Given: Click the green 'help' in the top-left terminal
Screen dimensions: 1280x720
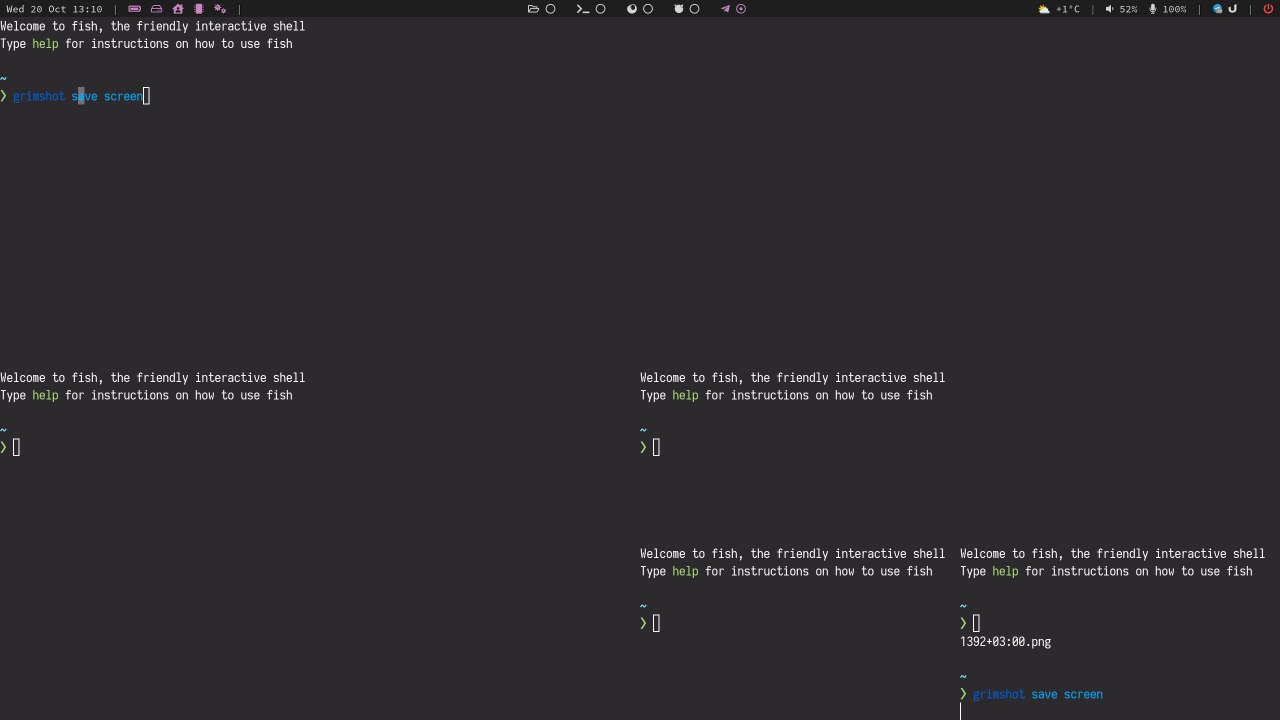Looking at the screenshot, I should click(x=45, y=44).
